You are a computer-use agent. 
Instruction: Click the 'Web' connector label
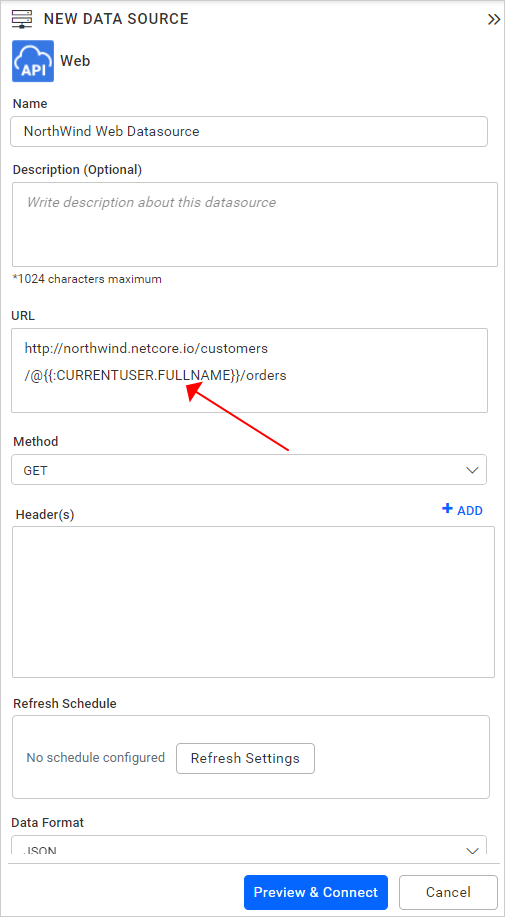[75, 60]
